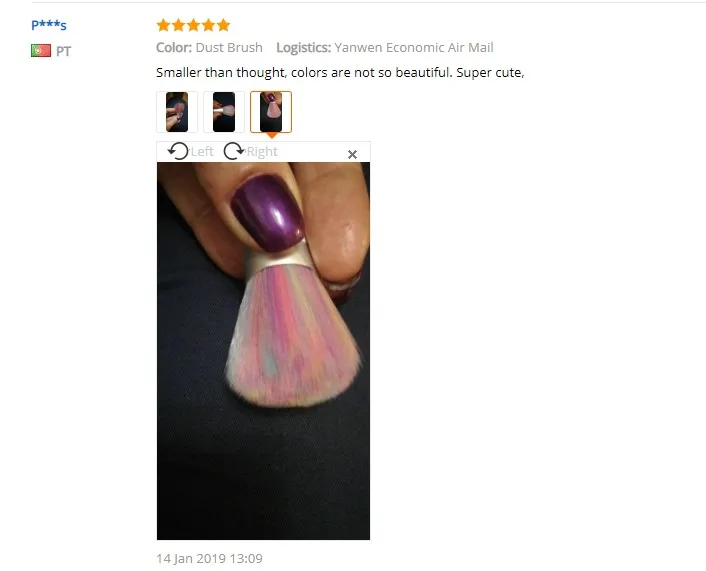Click the Portugal flag icon
The height and width of the screenshot is (571, 706).
[41, 50]
